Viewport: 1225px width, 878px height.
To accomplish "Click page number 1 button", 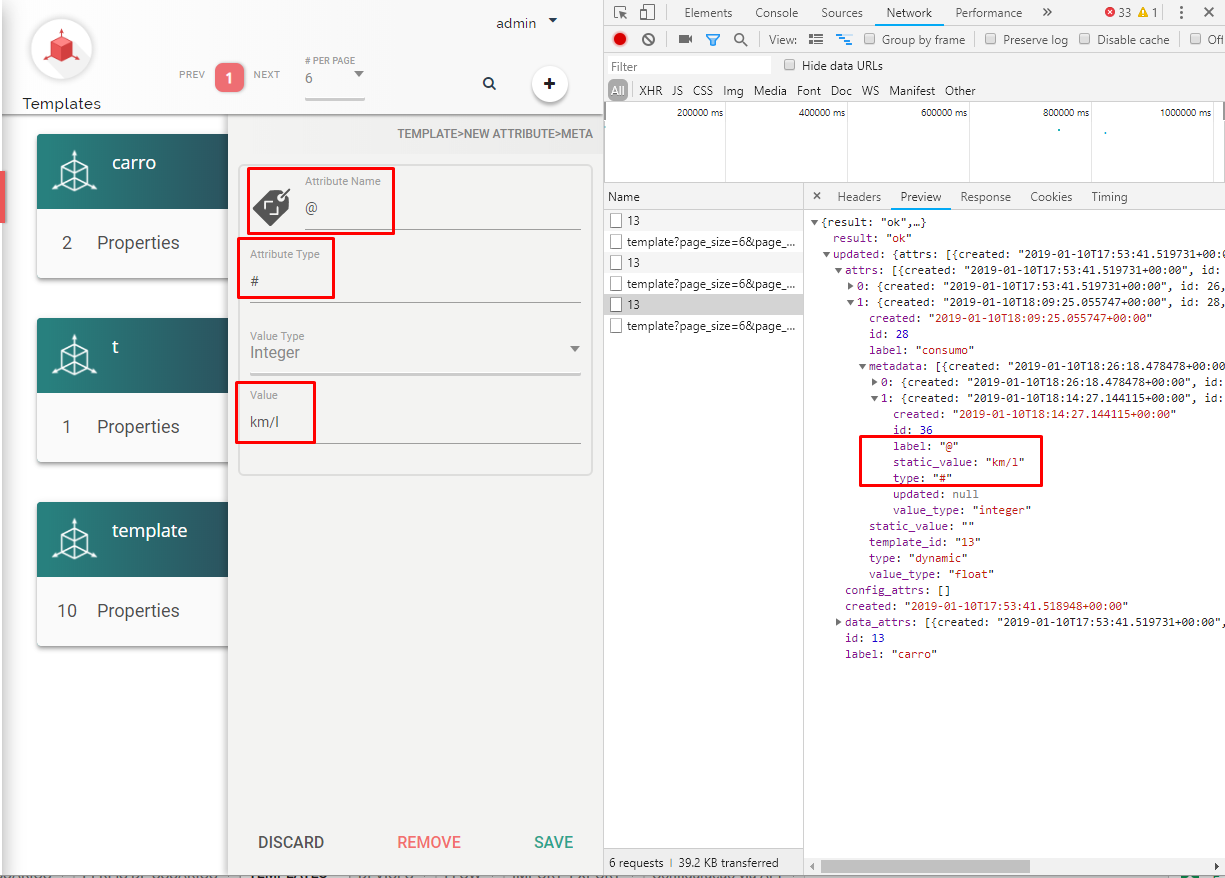I will click(229, 77).
